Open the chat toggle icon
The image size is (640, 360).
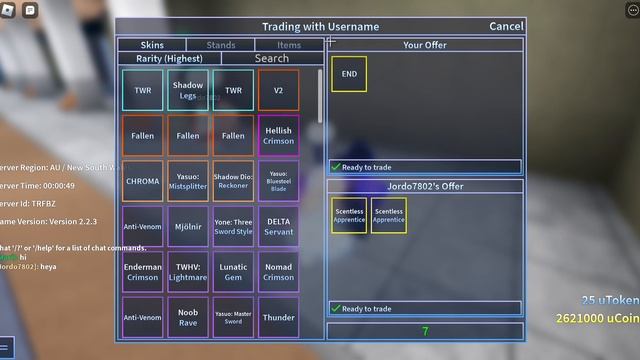click(30, 10)
